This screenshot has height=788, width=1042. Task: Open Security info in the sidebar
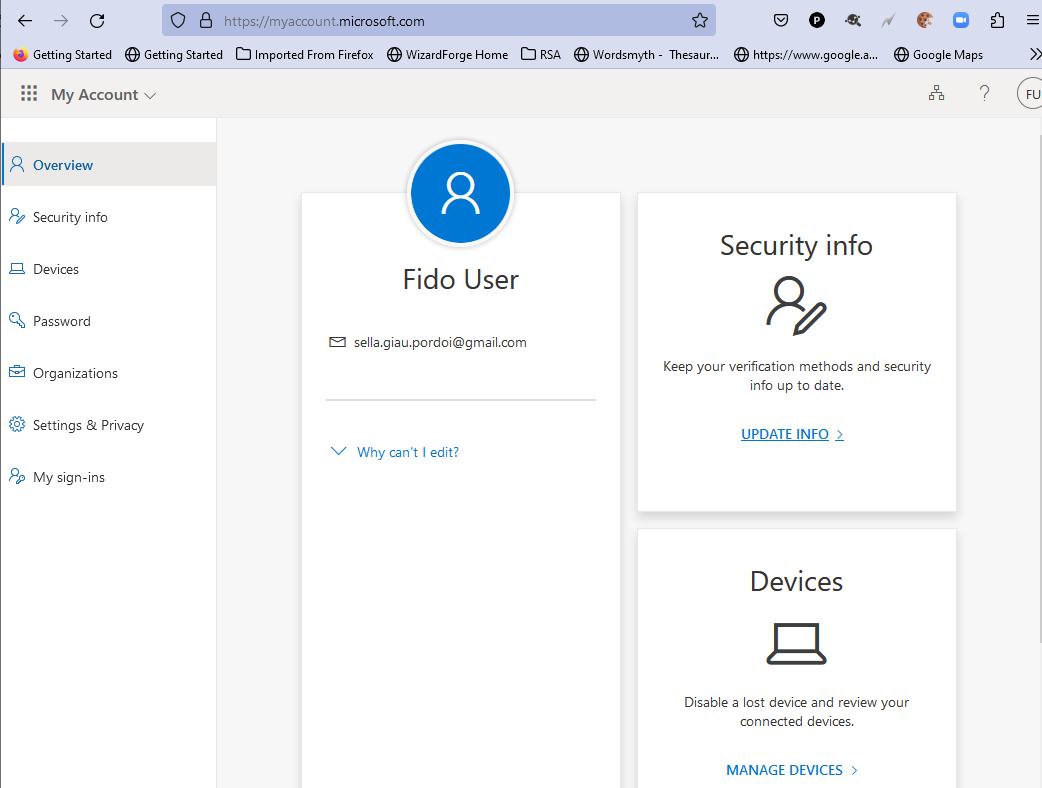(x=109, y=217)
